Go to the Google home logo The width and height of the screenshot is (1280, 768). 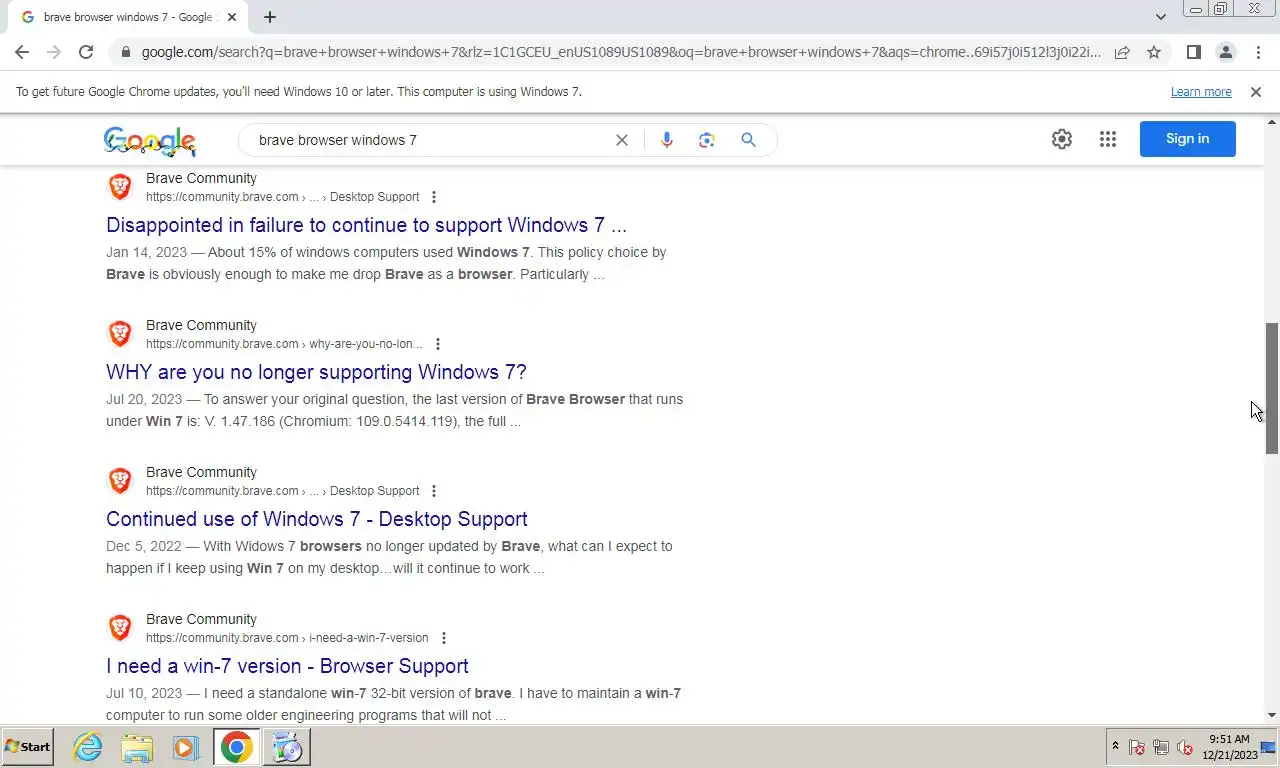click(150, 141)
